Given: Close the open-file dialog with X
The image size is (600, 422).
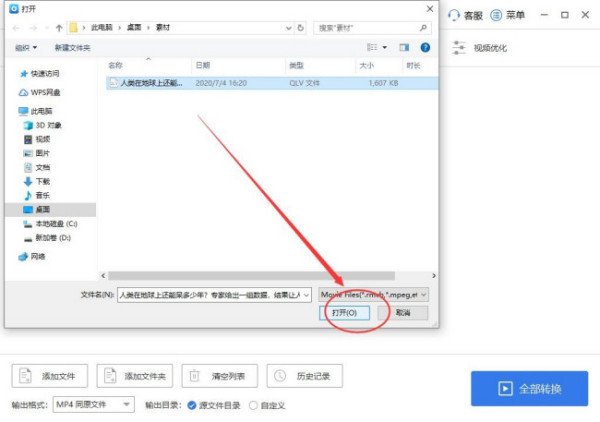Looking at the screenshot, I should tap(430, 9).
